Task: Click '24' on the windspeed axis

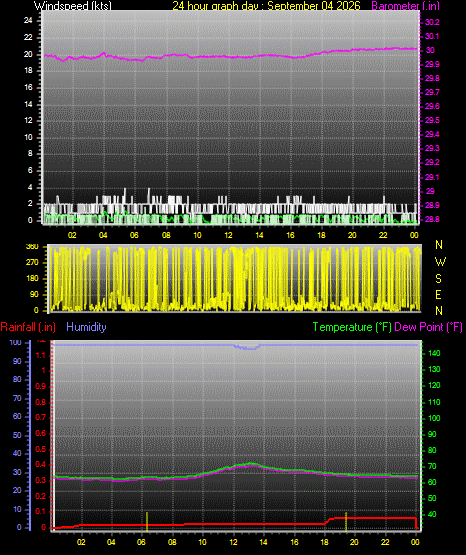Action: point(28,20)
